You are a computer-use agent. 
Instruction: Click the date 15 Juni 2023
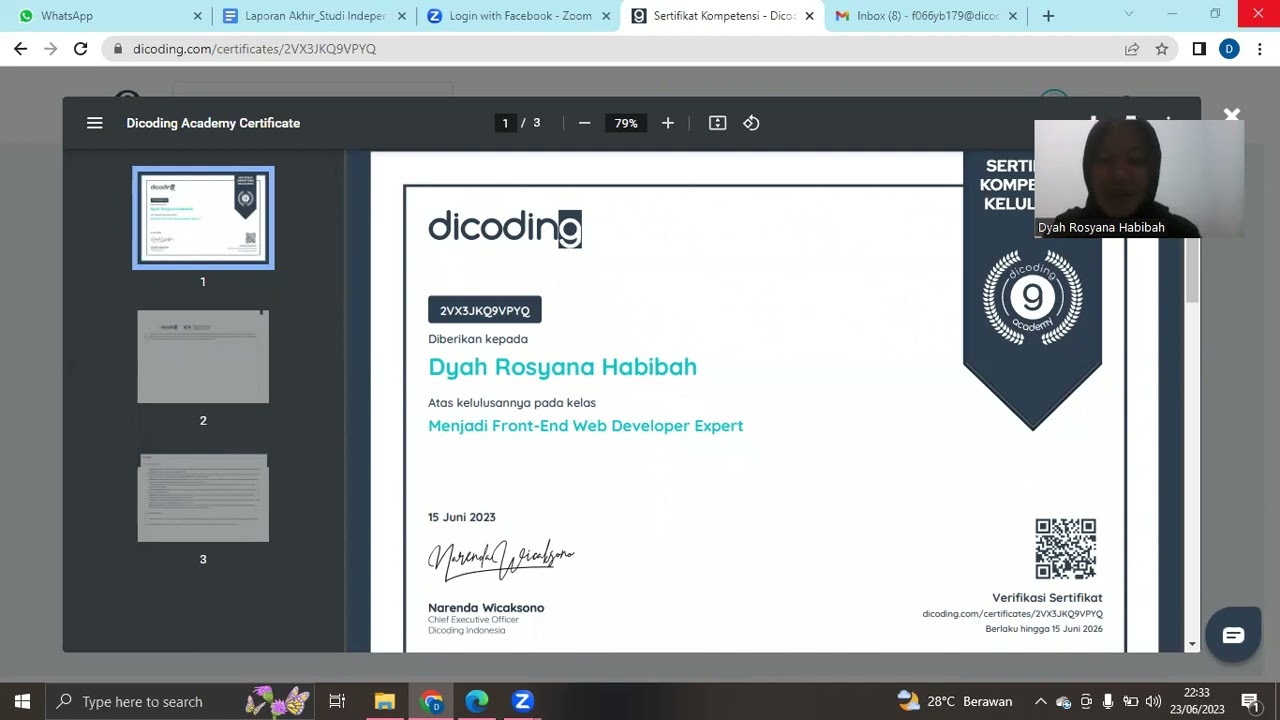(462, 517)
